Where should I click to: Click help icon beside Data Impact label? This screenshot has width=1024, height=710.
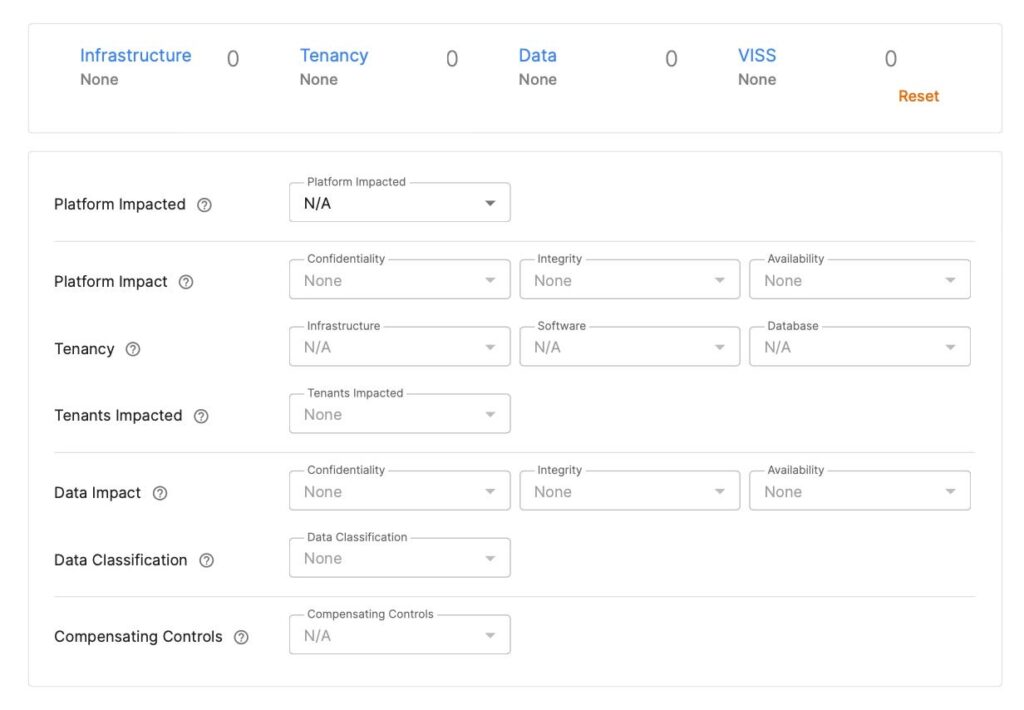click(x=160, y=493)
